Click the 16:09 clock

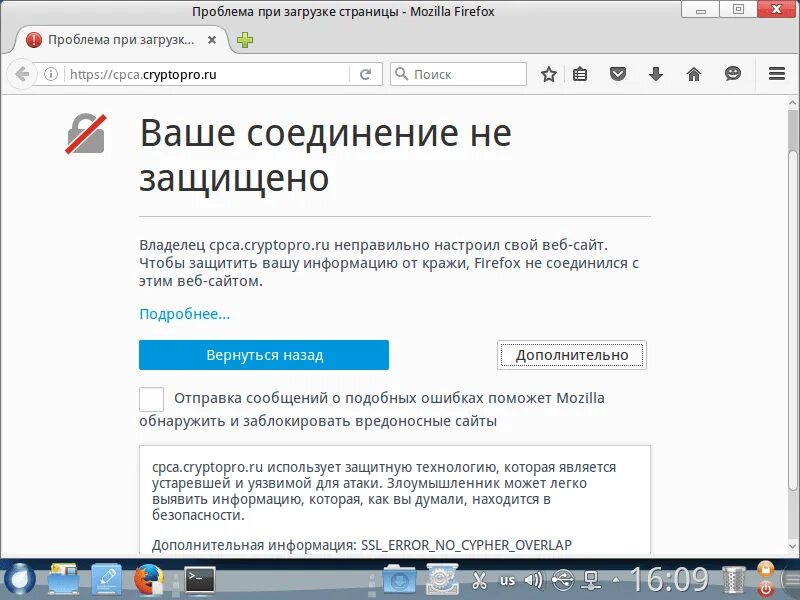[x=670, y=580]
